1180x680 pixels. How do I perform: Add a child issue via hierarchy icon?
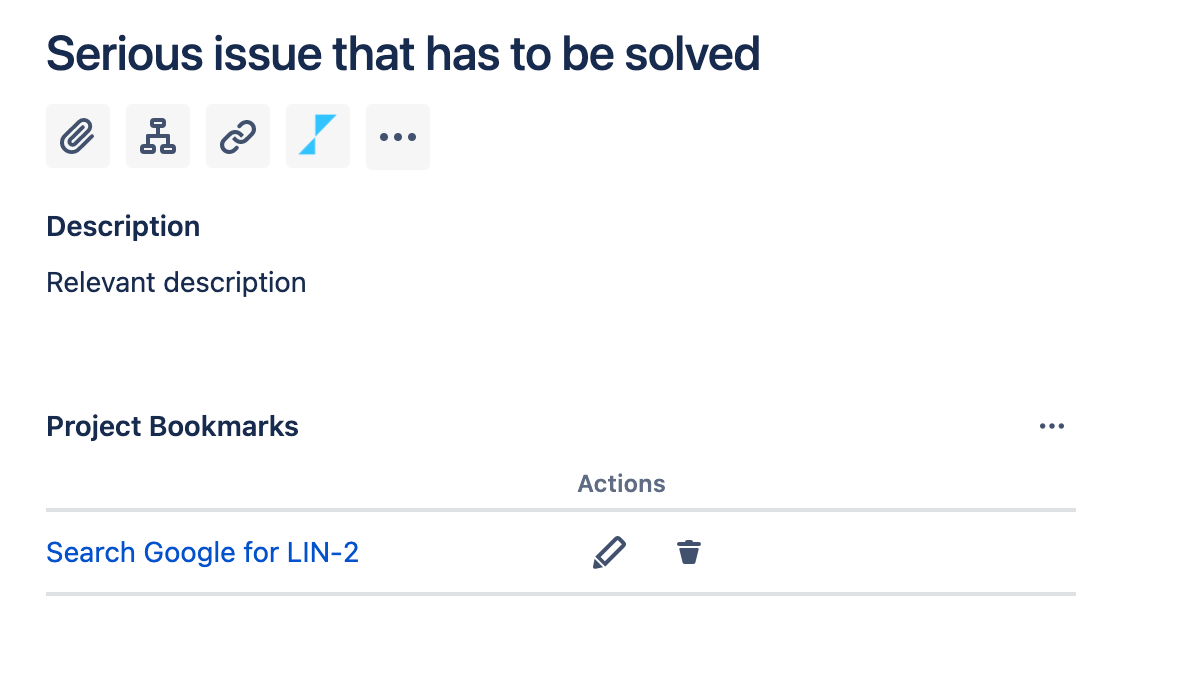(157, 136)
